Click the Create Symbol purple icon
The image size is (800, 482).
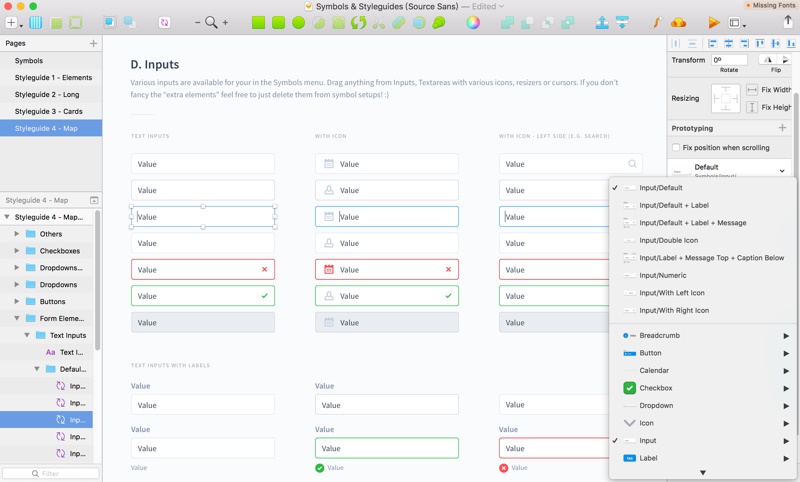[x=164, y=22]
